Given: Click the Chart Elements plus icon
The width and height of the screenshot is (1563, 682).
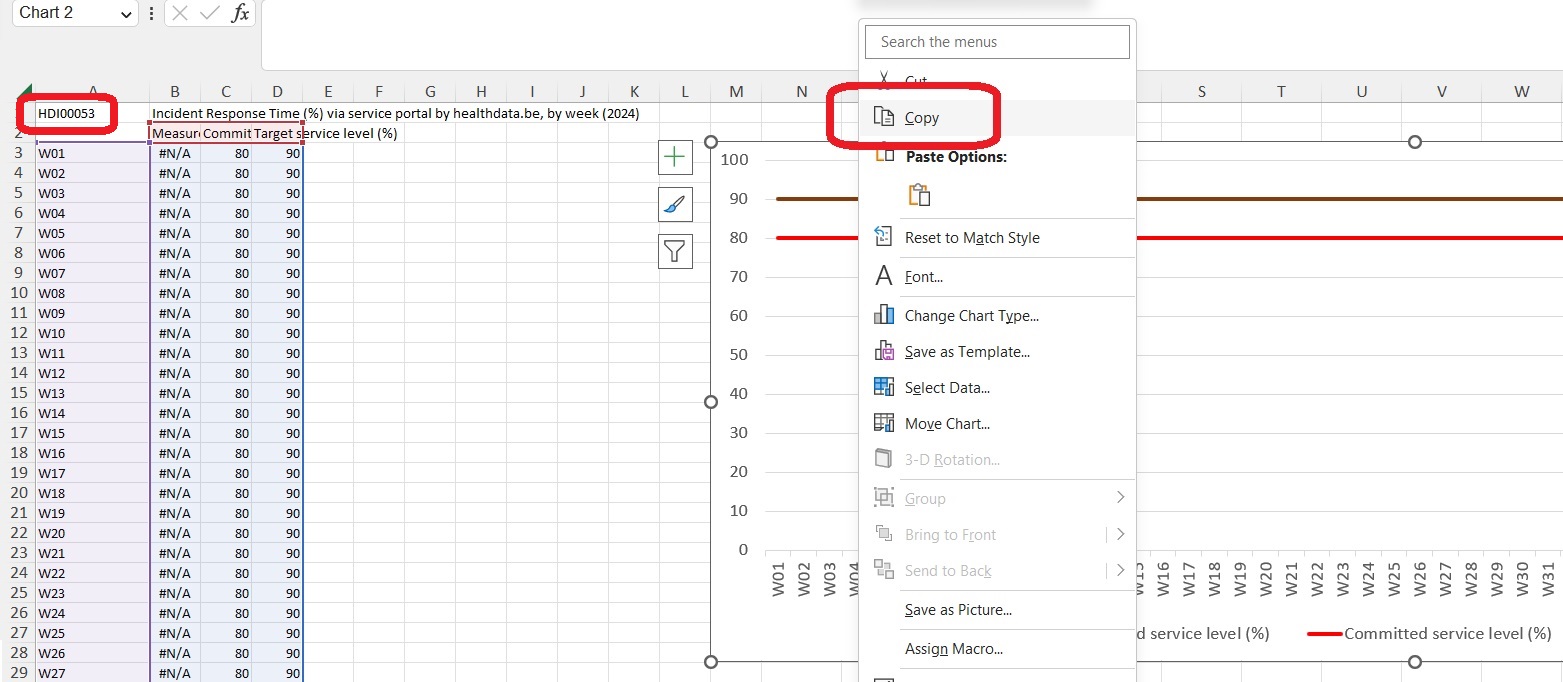Looking at the screenshot, I should (675, 157).
